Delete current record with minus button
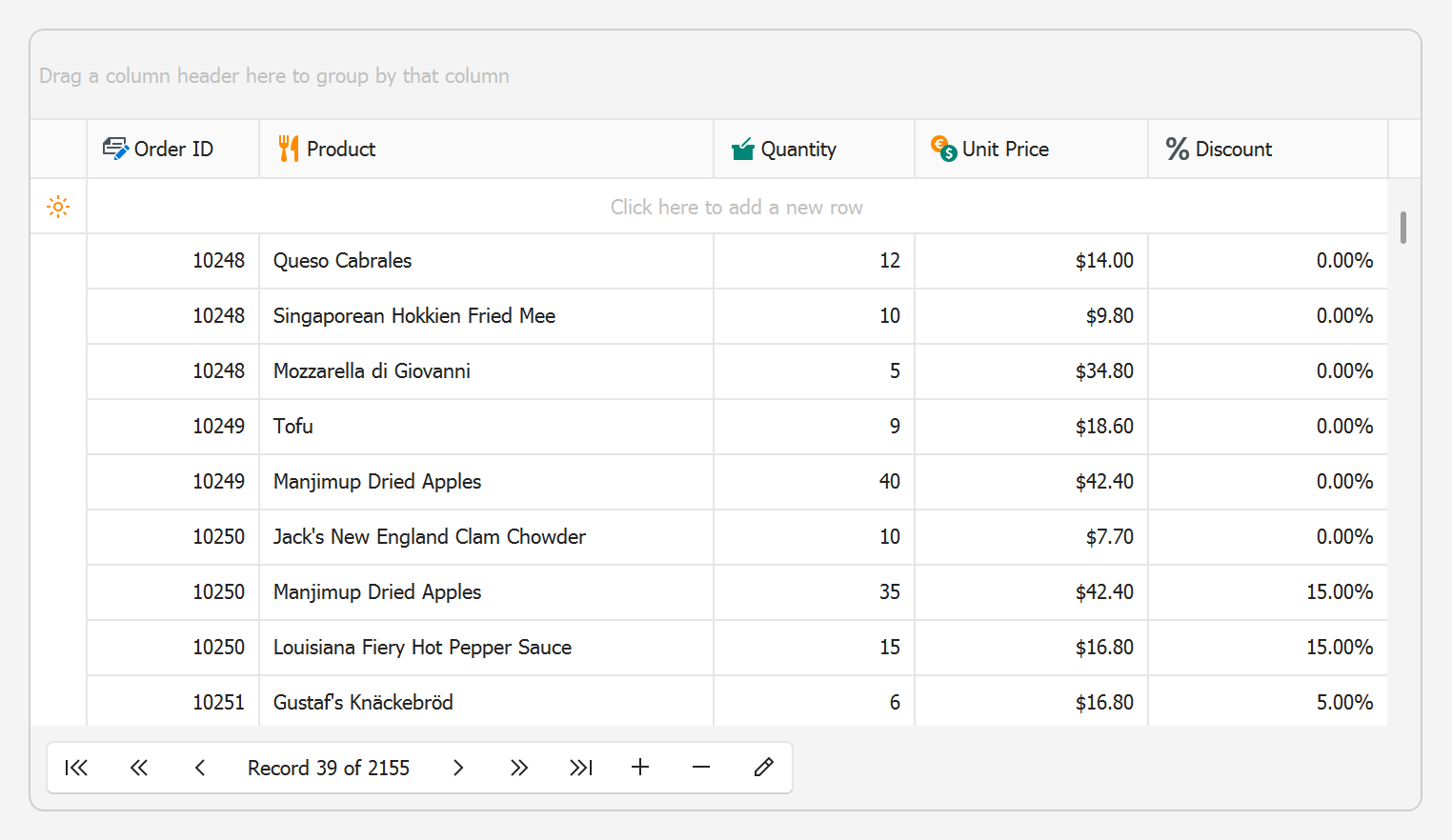The height and width of the screenshot is (840, 1452). point(701,768)
